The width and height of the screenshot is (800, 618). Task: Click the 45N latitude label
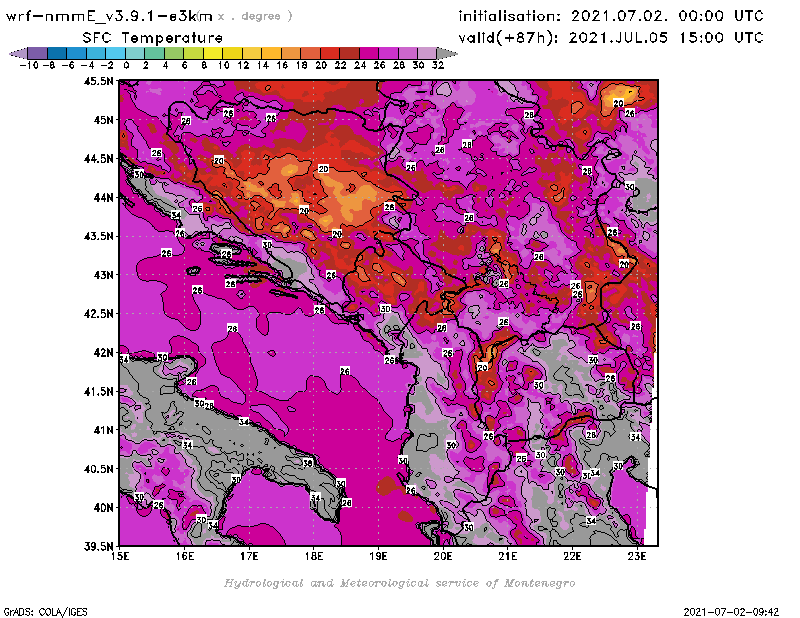tap(103, 120)
